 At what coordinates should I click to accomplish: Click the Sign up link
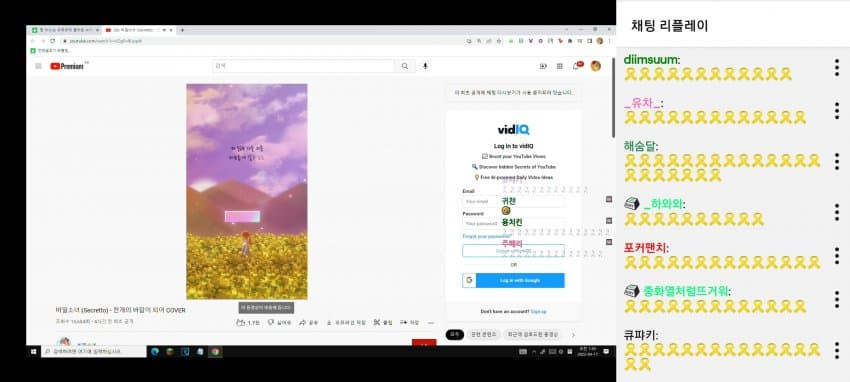[538, 312]
